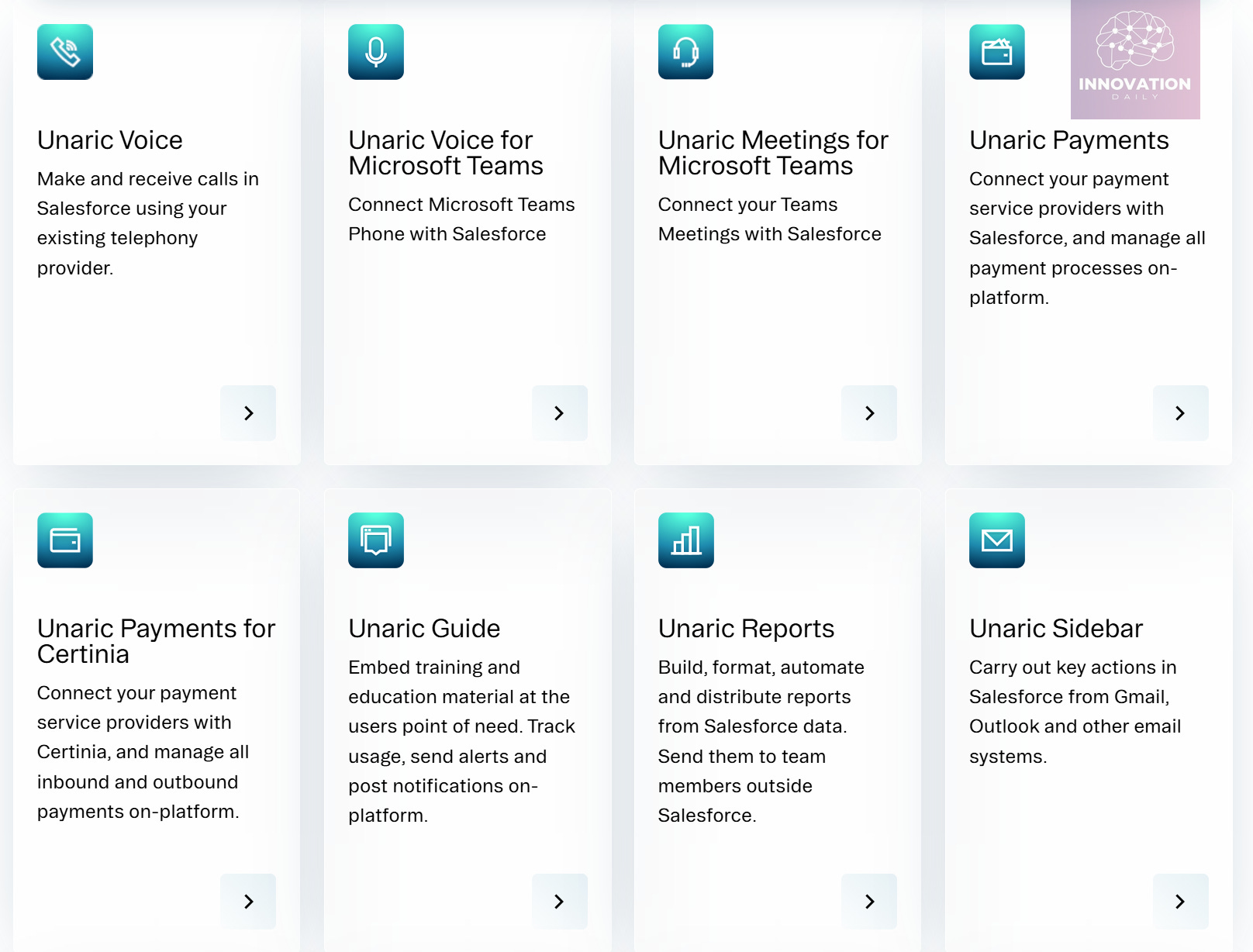Click the envelope icon on Unaric Sidebar
This screenshot has width=1253, height=952.
[997, 540]
